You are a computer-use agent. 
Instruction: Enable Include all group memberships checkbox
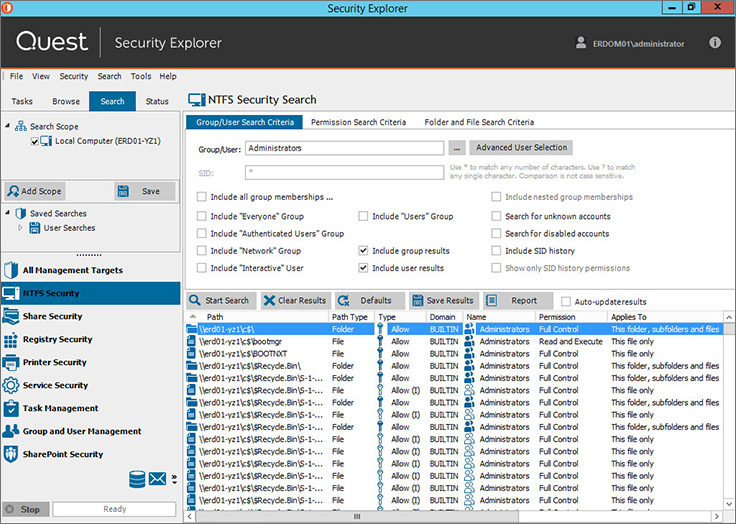202,197
